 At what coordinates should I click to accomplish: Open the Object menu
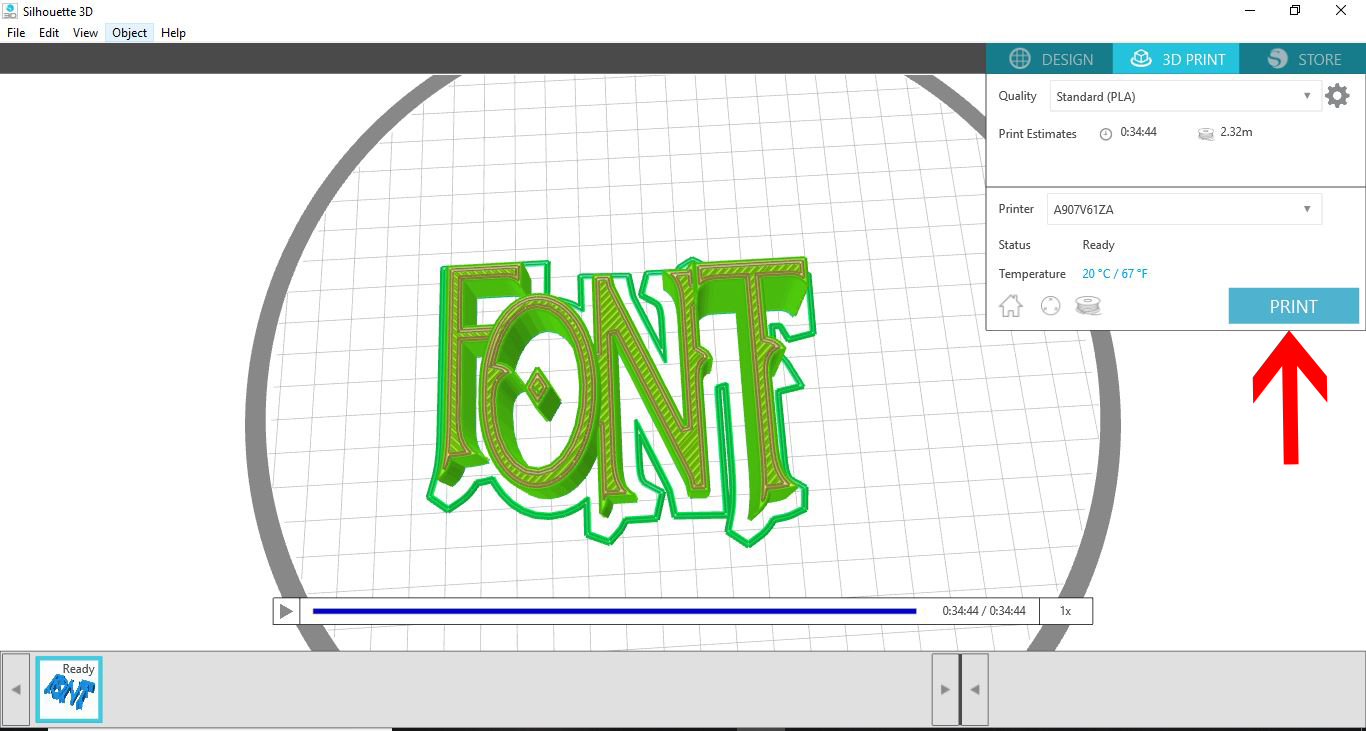(130, 33)
